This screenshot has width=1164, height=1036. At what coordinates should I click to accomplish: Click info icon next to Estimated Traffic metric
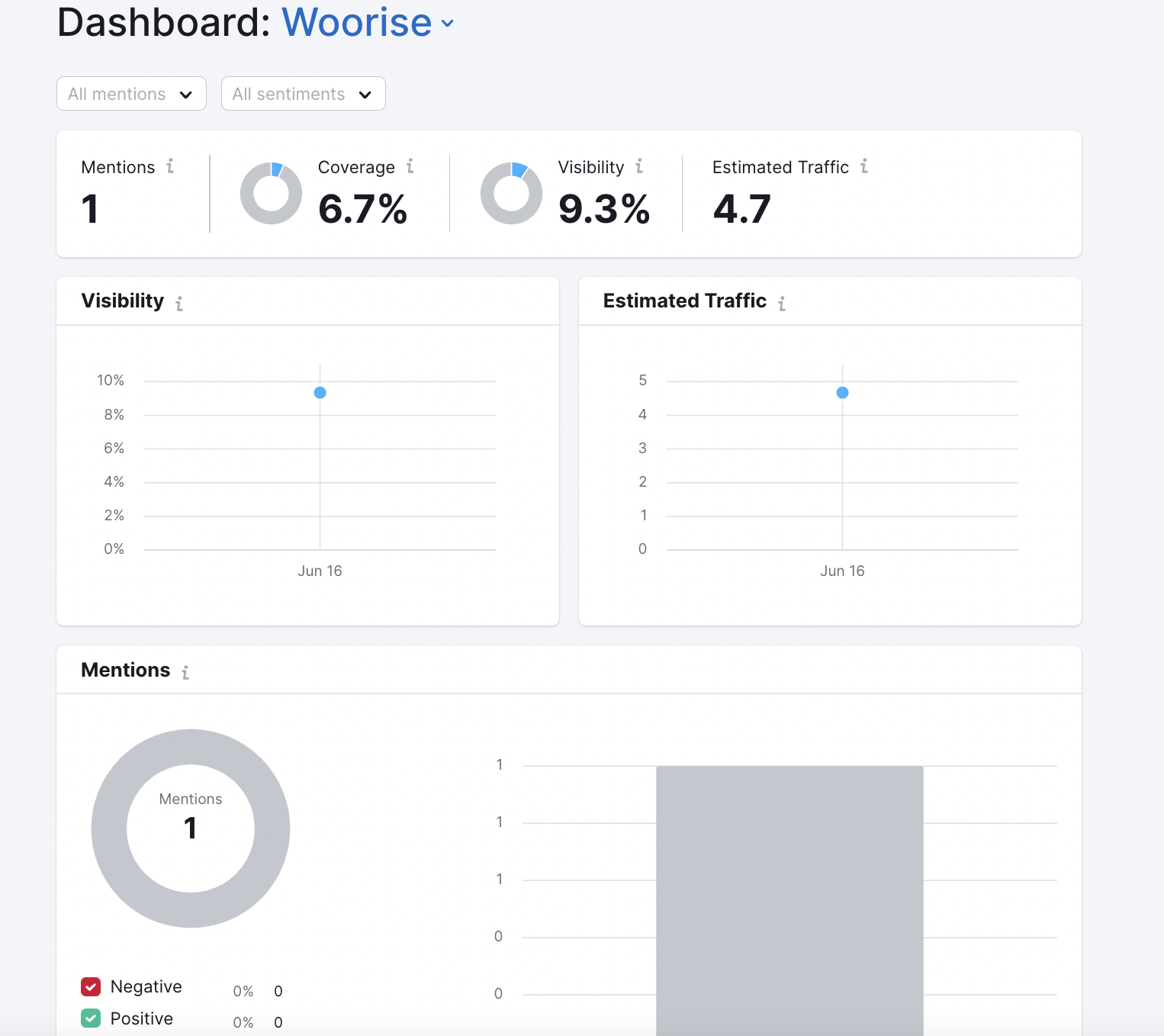[864, 166]
